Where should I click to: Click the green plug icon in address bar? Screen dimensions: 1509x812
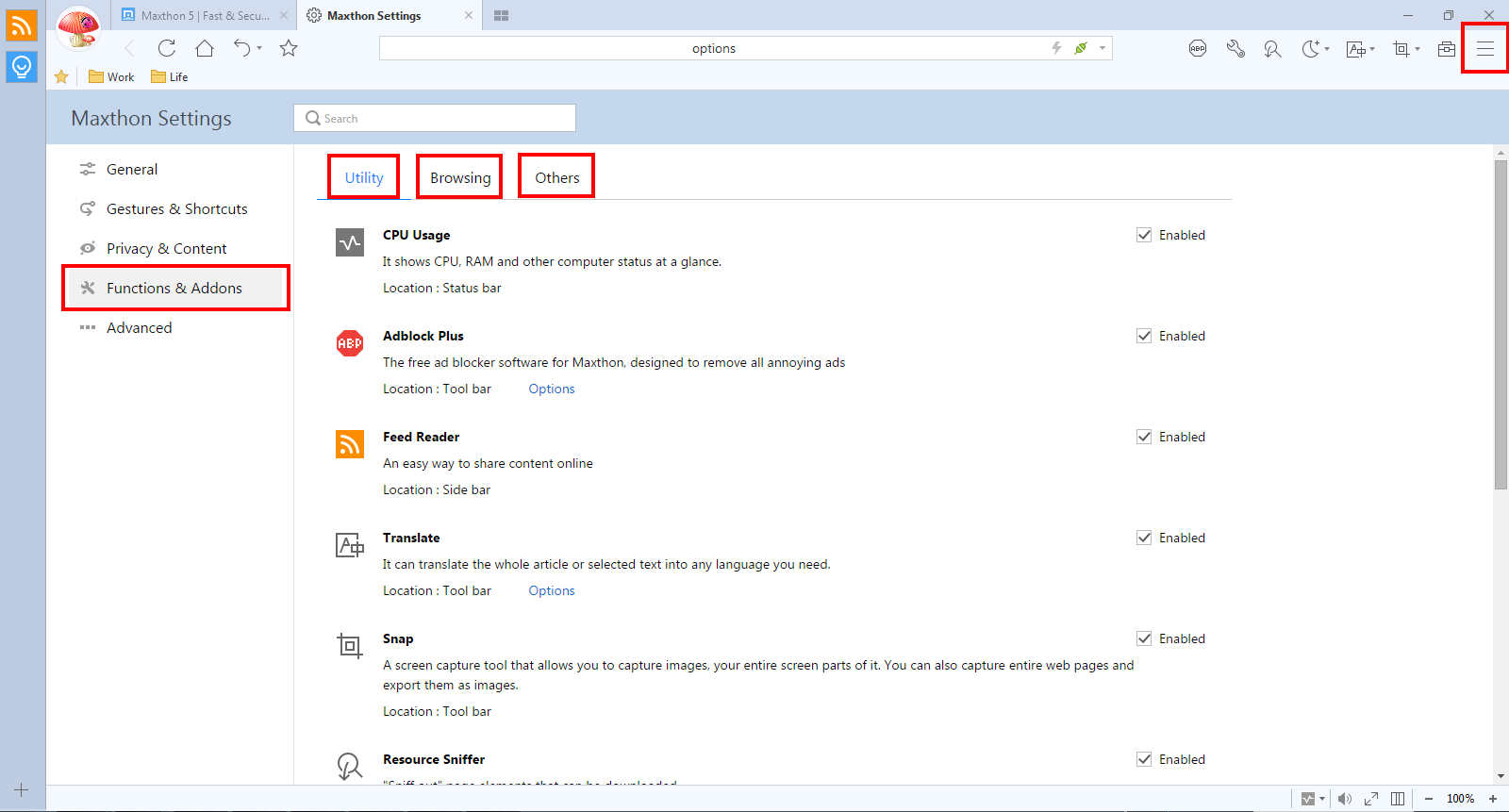(1081, 48)
